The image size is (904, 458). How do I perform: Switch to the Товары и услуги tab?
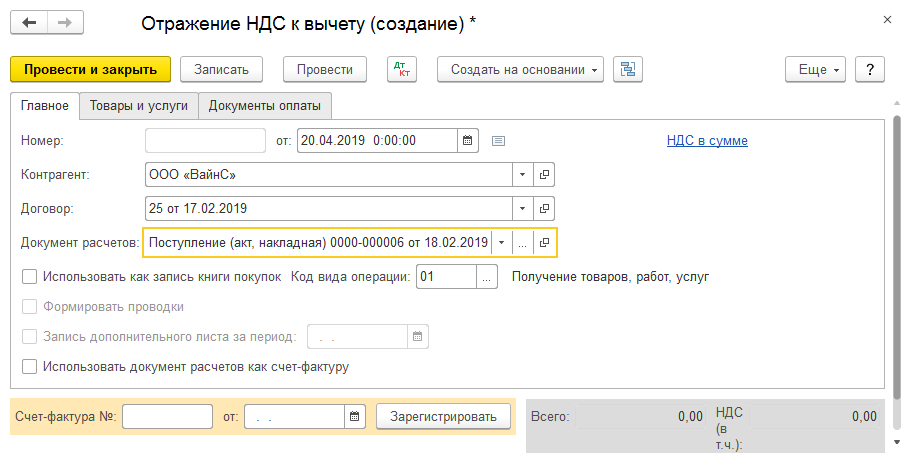click(138, 105)
